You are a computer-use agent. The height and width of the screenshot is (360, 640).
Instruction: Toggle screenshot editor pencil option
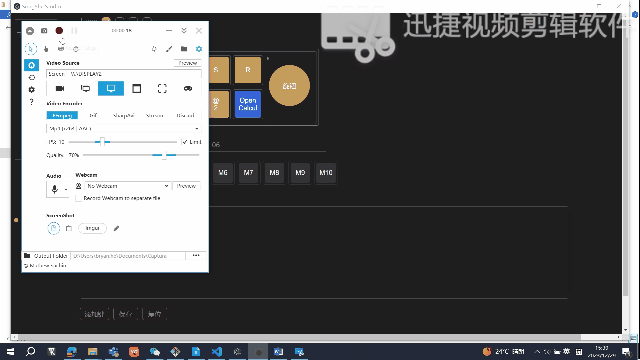pos(116,229)
